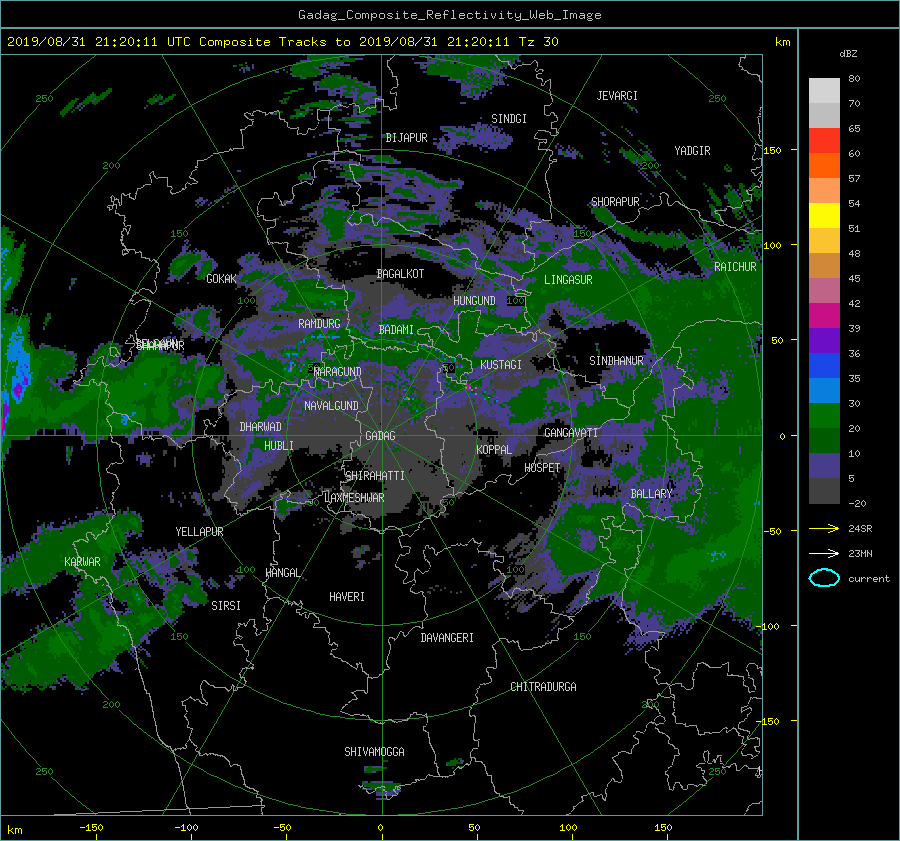Image resolution: width=900 pixels, height=841 pixels.
Task: Click the KOPPAL city label
Action: 494,450
